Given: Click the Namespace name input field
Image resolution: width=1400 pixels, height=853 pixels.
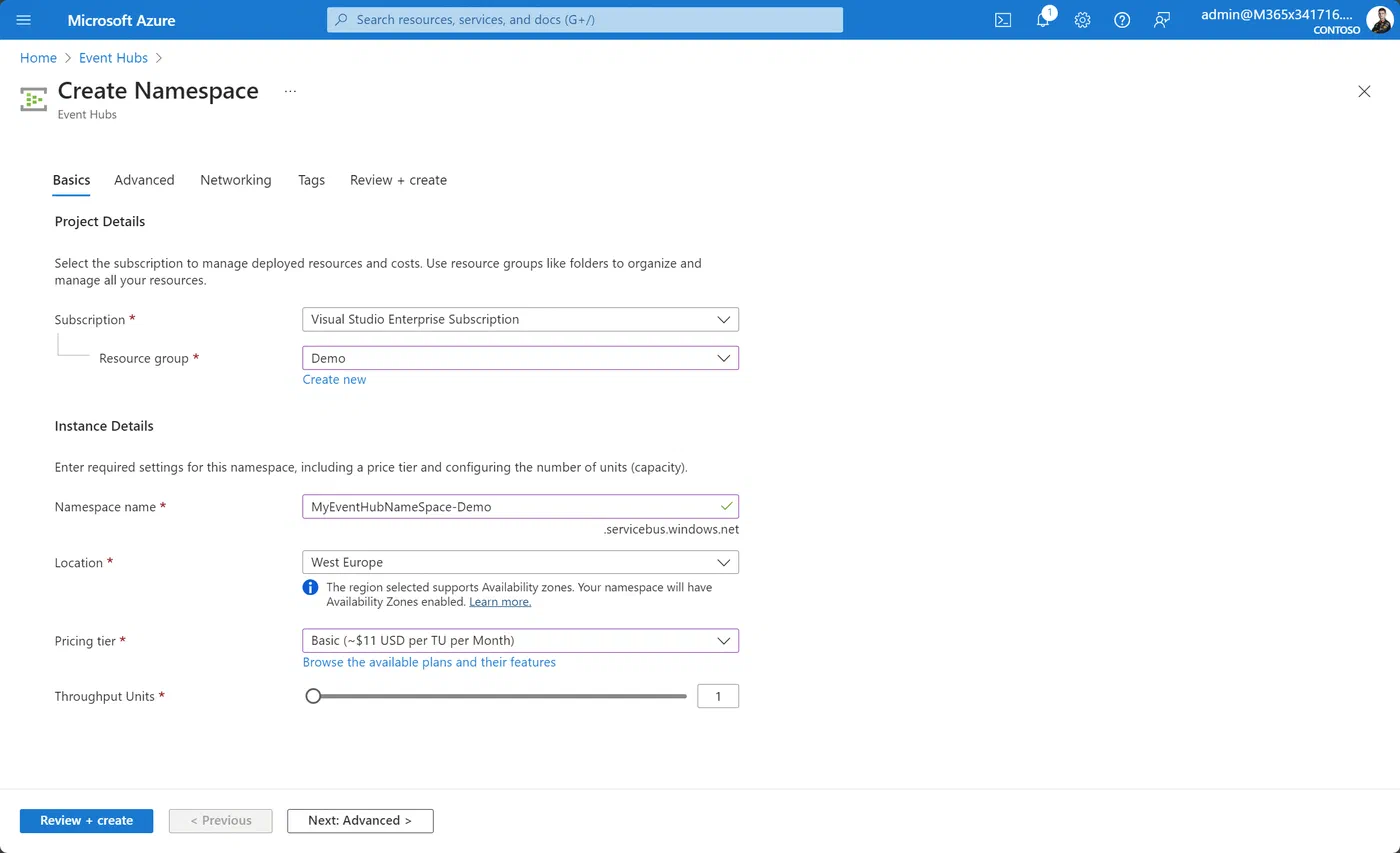Looking at the screenshot, I should [x=520, y=507].
